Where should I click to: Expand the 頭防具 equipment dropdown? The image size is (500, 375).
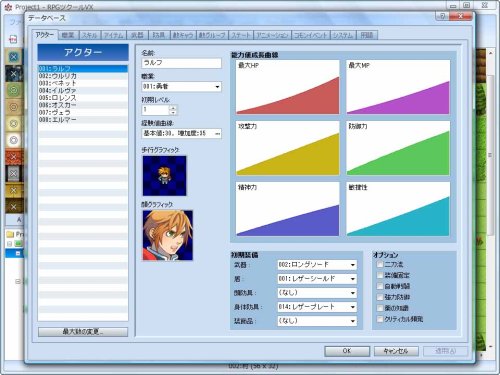tap(317, 293)
